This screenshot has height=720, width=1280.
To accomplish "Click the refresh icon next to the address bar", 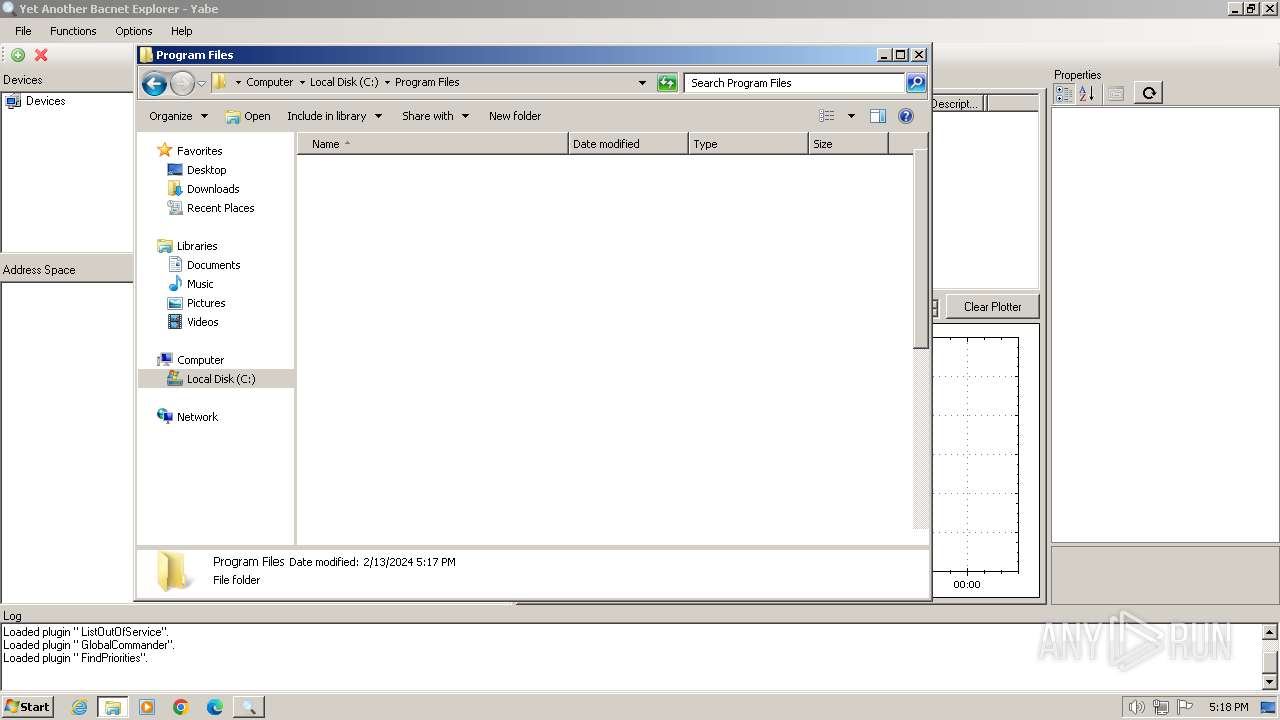I will coord(667,83).
